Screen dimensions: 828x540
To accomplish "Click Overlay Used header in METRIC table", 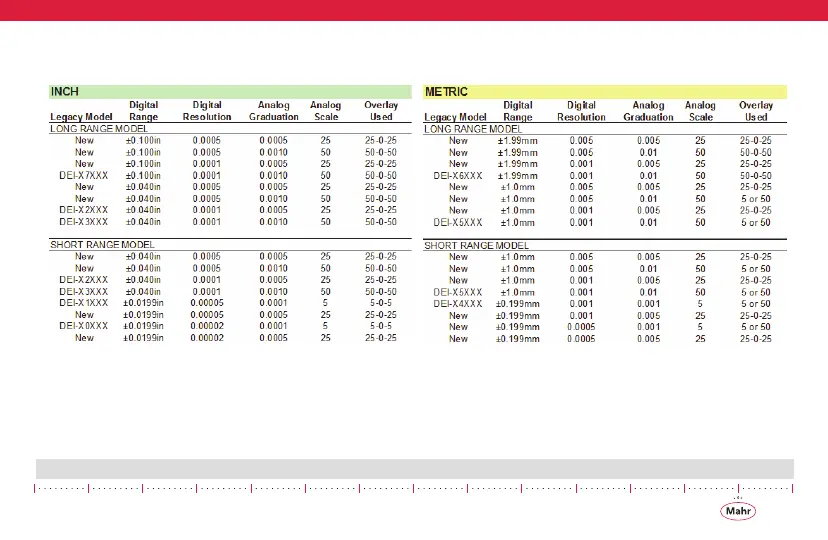I will coord(756,111).
